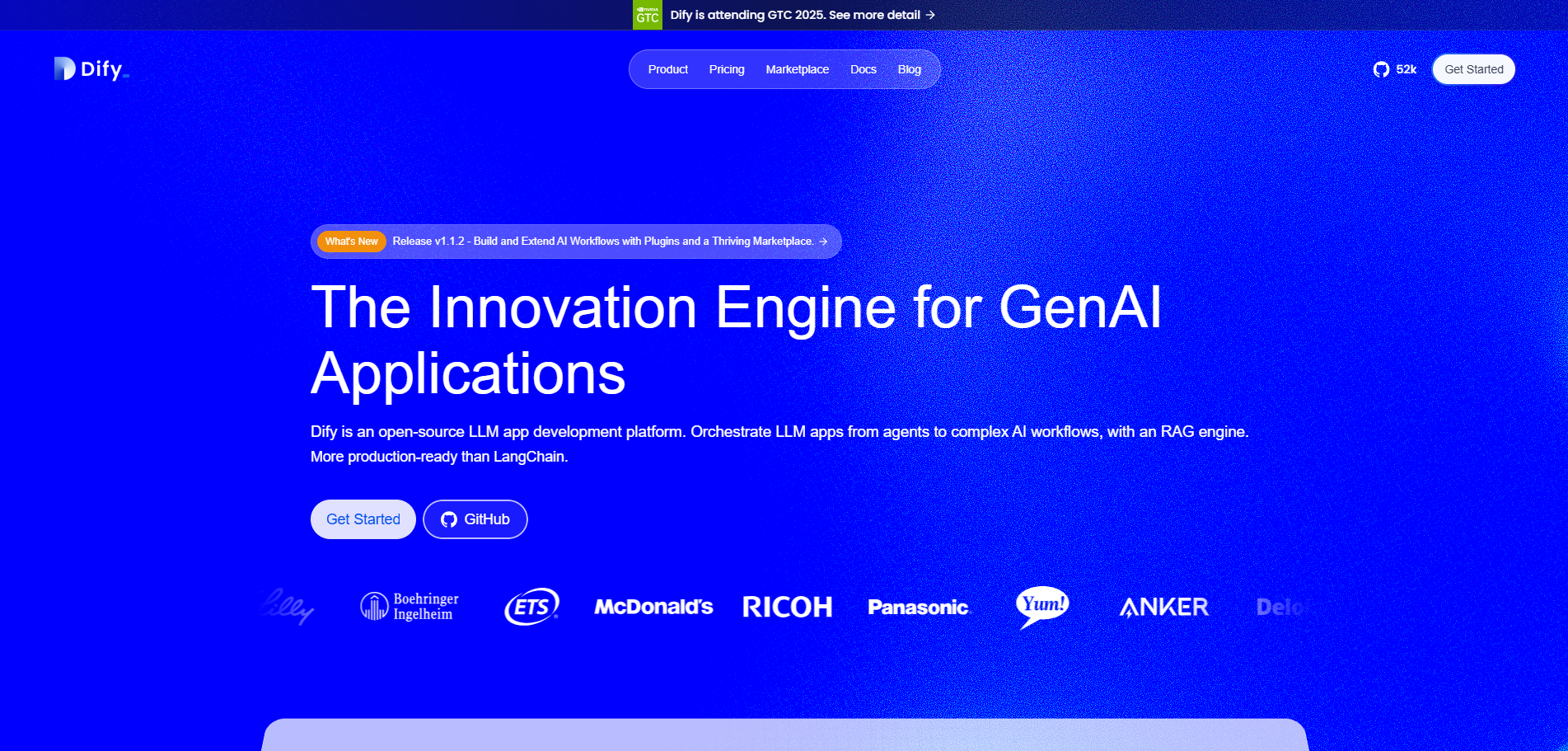Click the hero Get Started button
The width and height of the screenshot is (1568, 751).
(363, 519)
